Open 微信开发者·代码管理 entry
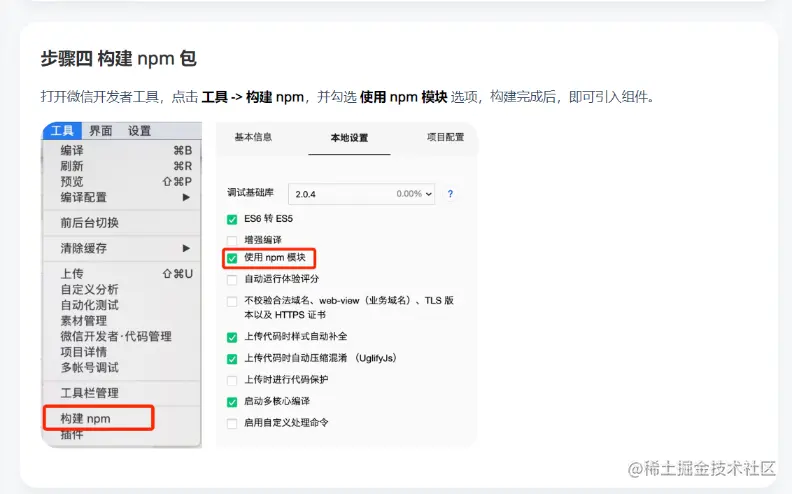This screenshot has height=494, width=792. point(122,336)
